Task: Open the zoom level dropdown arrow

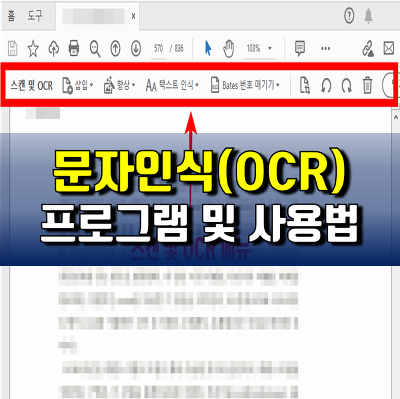Action: click(x=270, y=49)
